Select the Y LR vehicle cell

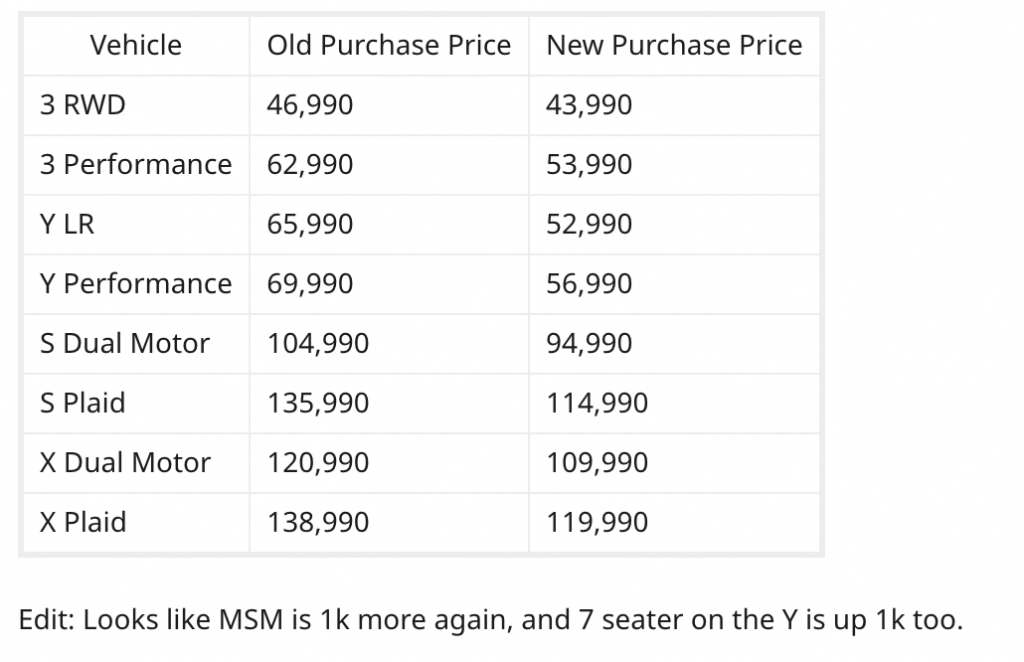pos(136,225)
